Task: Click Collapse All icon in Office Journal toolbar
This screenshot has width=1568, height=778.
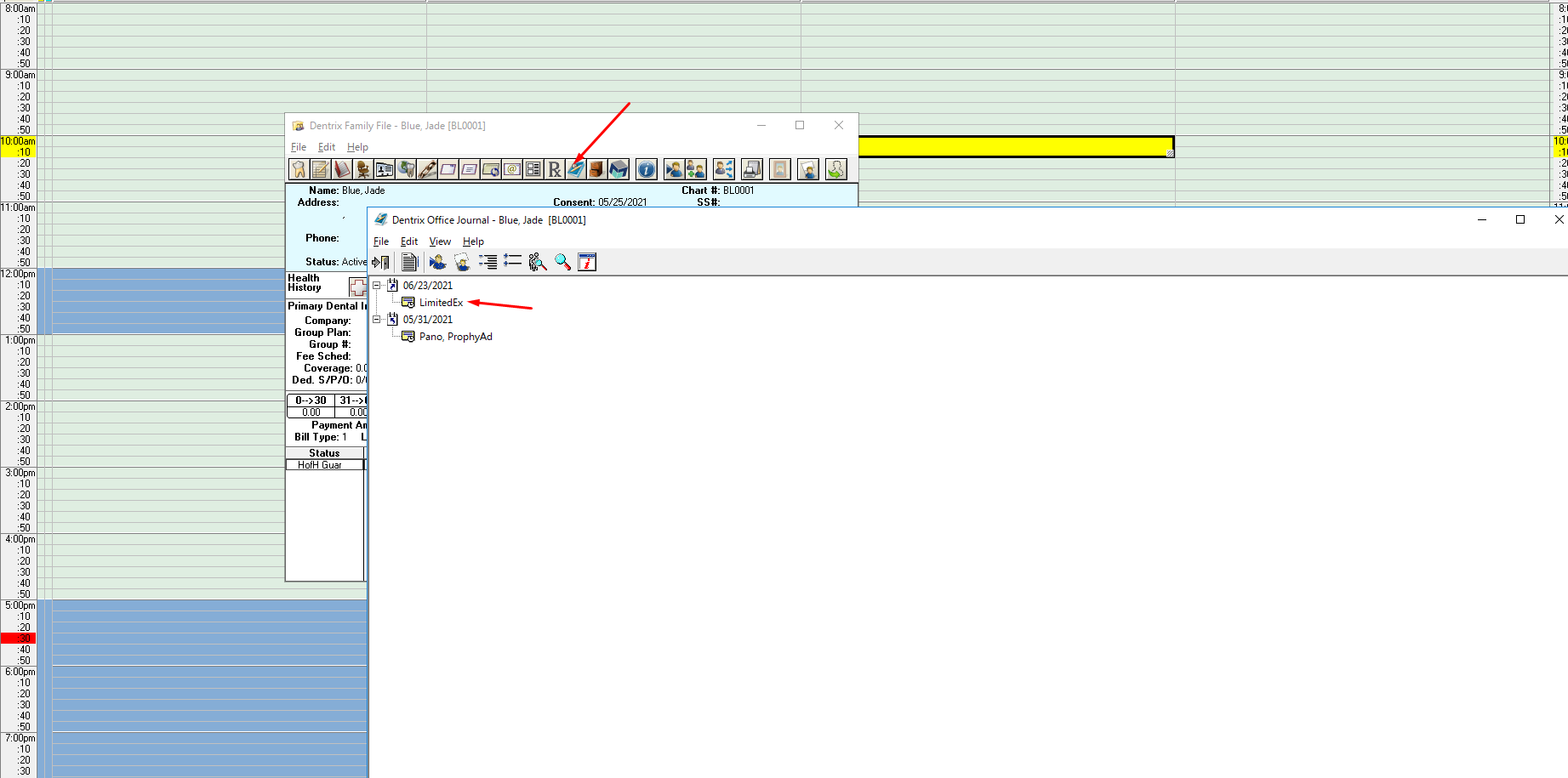Action: (488, 262)
